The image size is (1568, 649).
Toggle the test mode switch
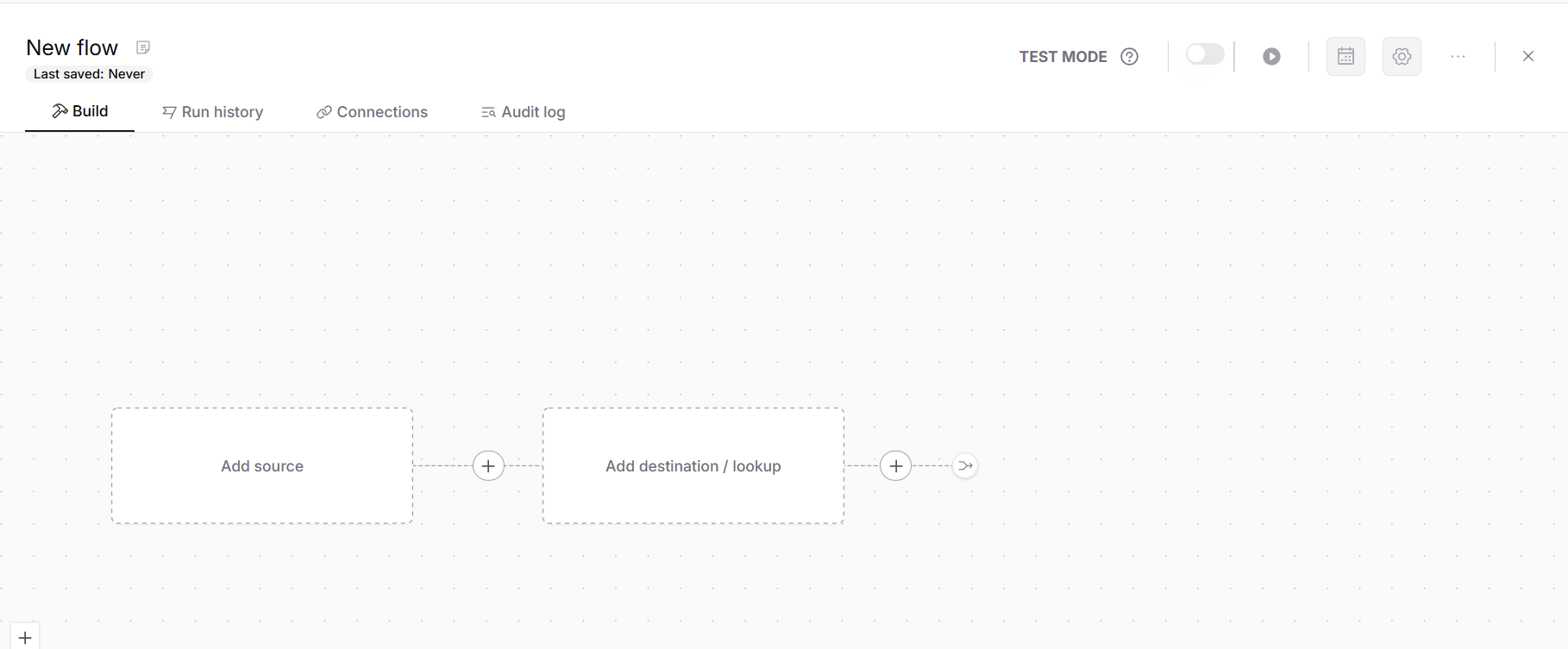point(1204,55)
